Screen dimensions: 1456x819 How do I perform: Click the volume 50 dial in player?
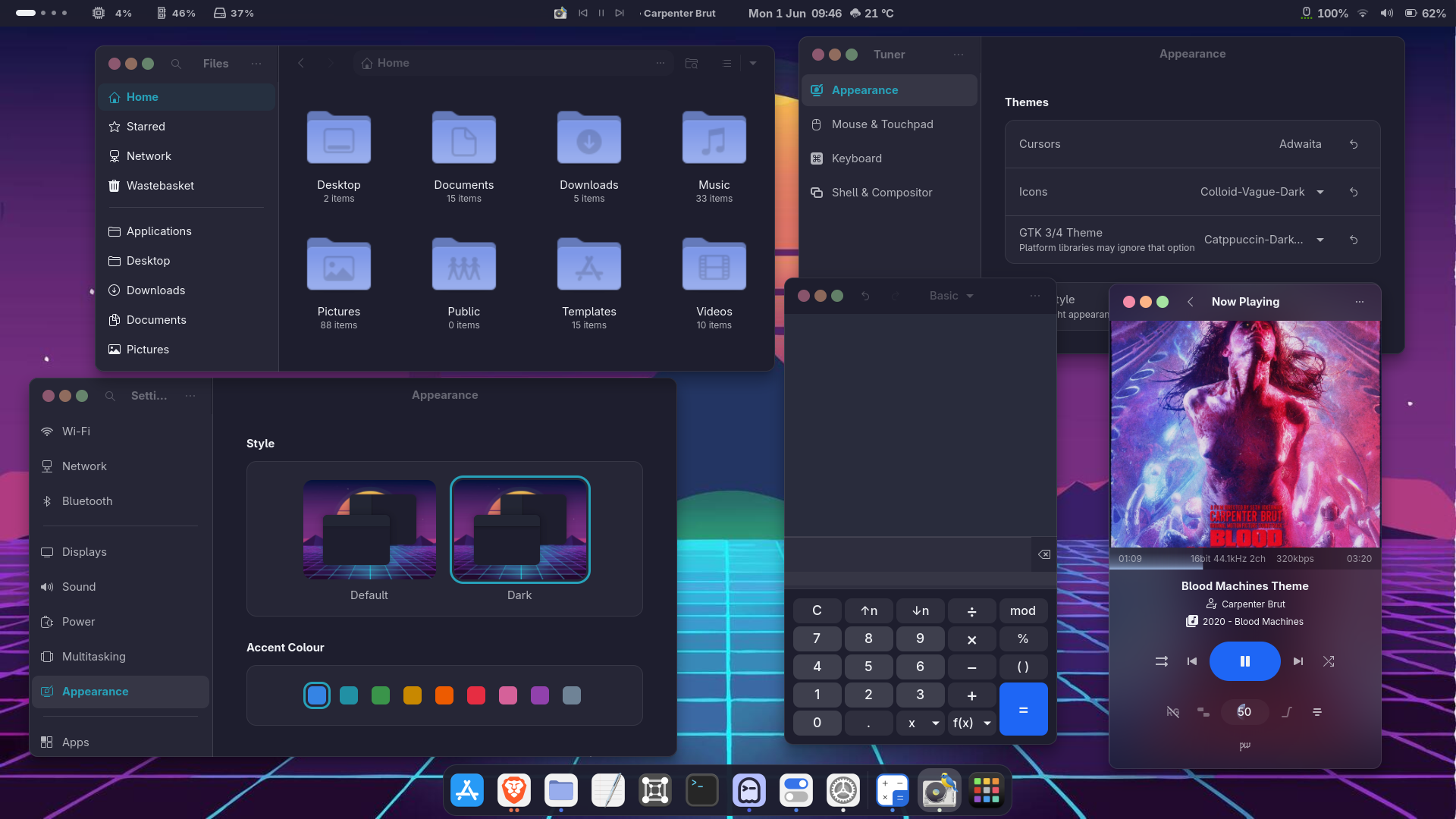point(1244,712)
